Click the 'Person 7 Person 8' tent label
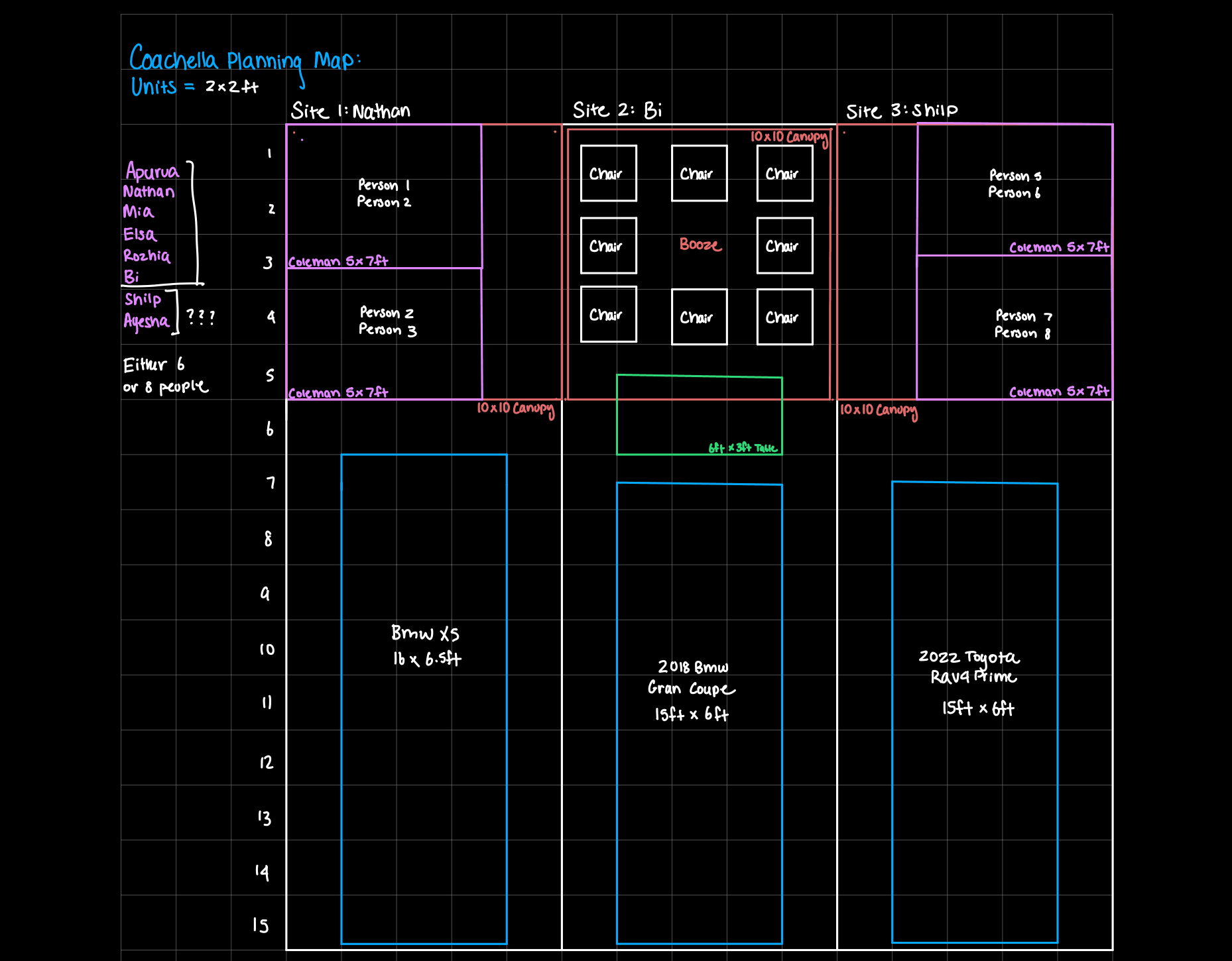 tap(1023, 324)
